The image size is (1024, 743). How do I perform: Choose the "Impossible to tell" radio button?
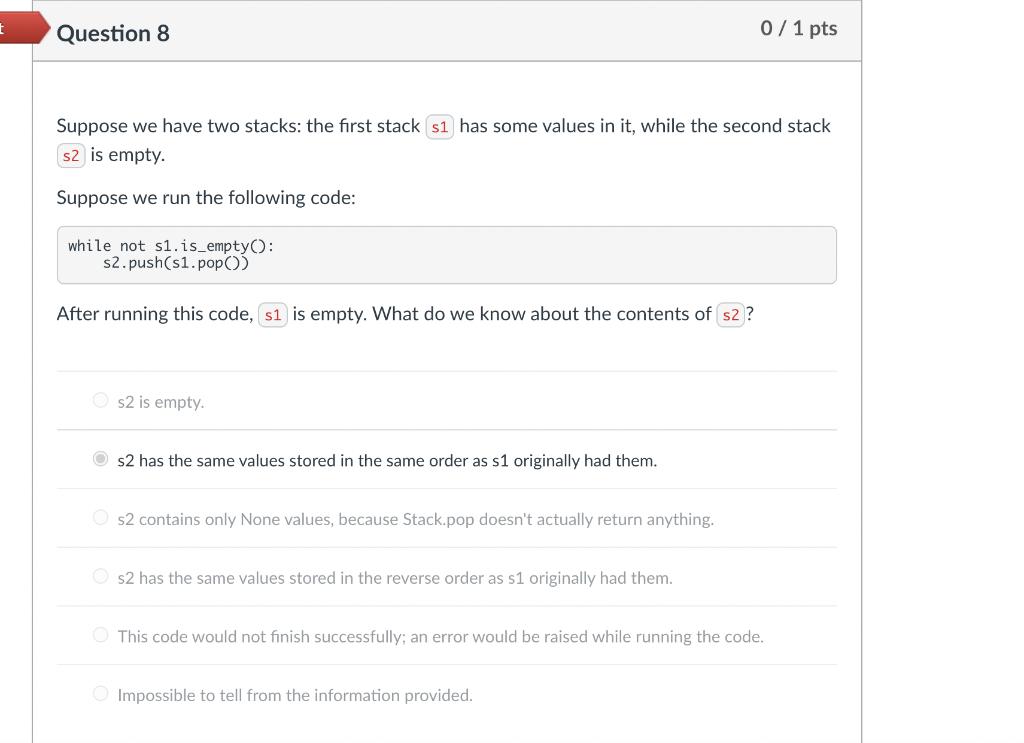pyautogui.click(x=100, y=694)
